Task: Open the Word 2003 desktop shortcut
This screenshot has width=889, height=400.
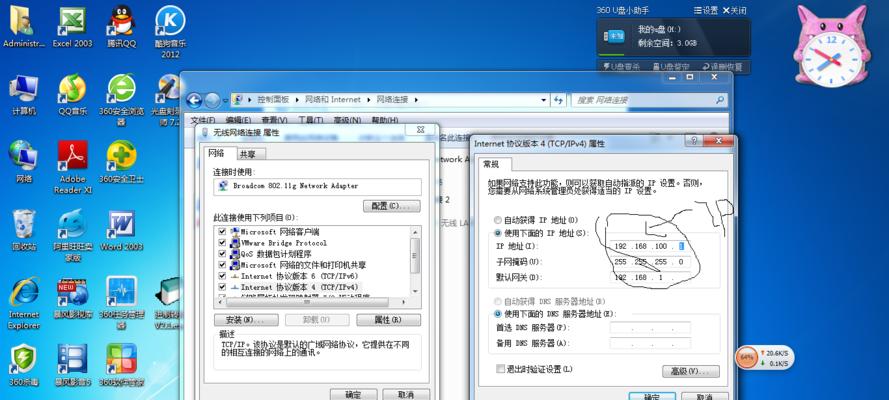Action: tap(121, 230)
